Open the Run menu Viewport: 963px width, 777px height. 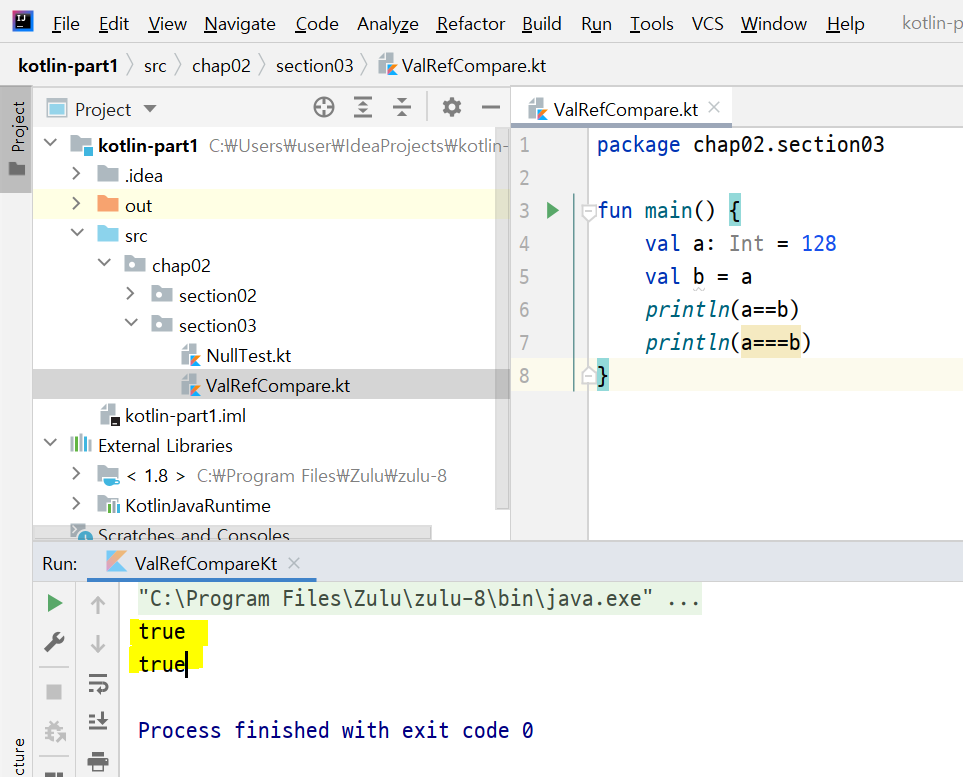tap(596, 24)
